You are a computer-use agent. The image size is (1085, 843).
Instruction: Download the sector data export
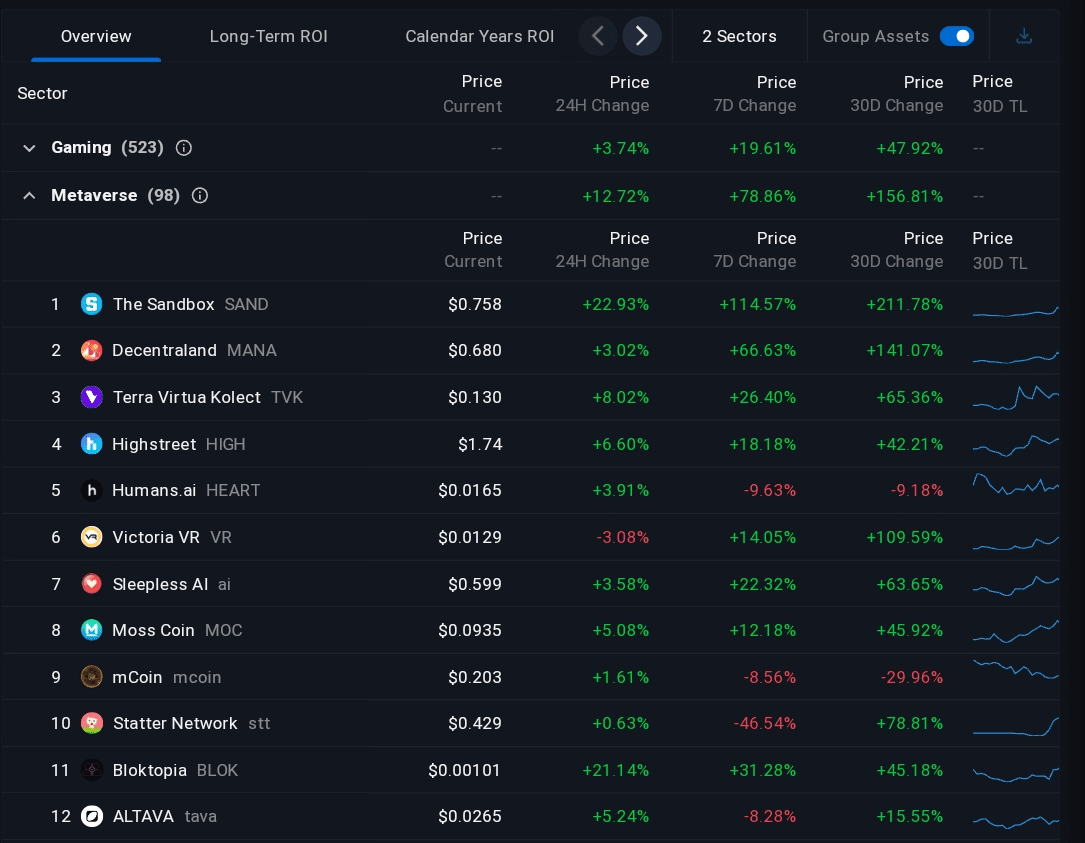pos(1024,36)
